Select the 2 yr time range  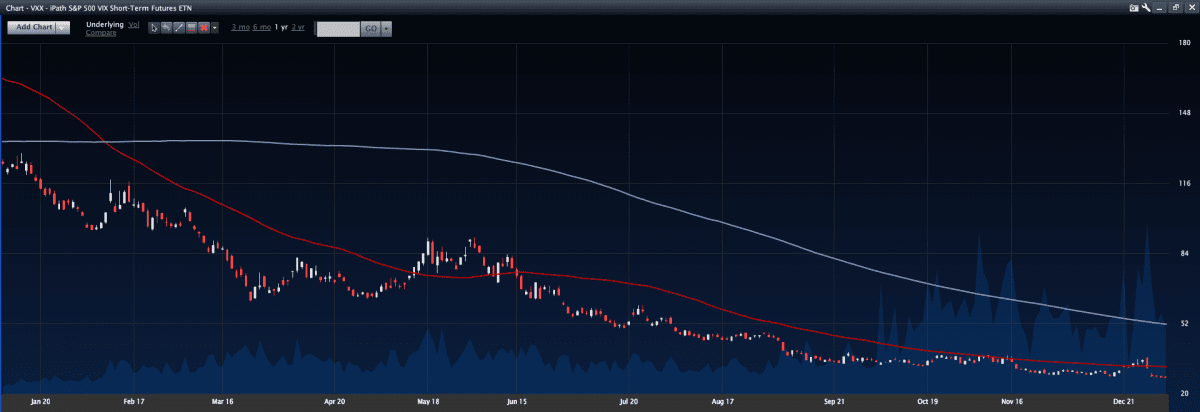tap(298, 27)
